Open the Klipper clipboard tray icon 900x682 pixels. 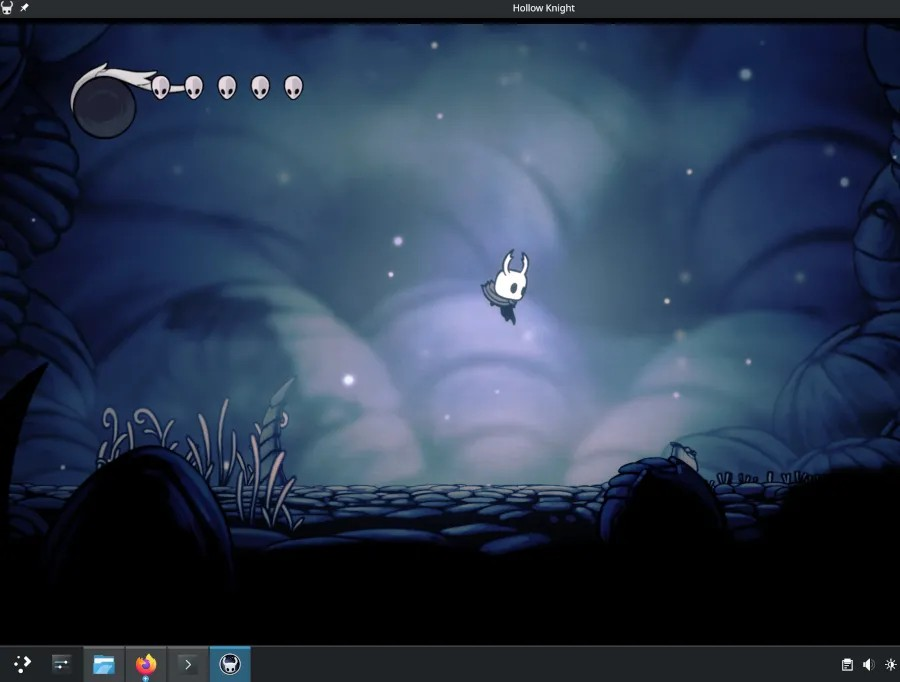tap(845, 663)
